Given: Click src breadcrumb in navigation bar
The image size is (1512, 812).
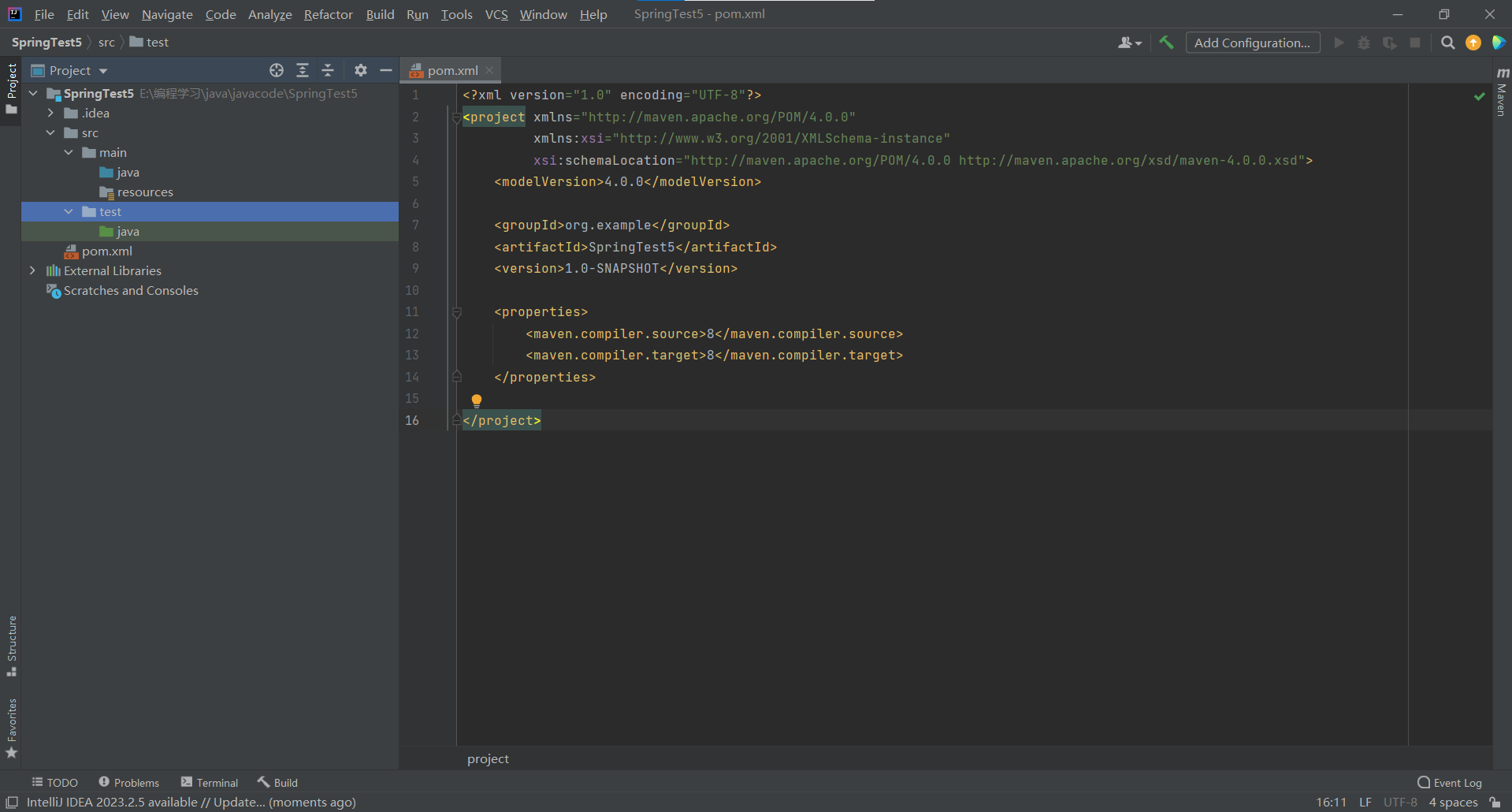Looking at the screenshot, I should pos(106,42).
